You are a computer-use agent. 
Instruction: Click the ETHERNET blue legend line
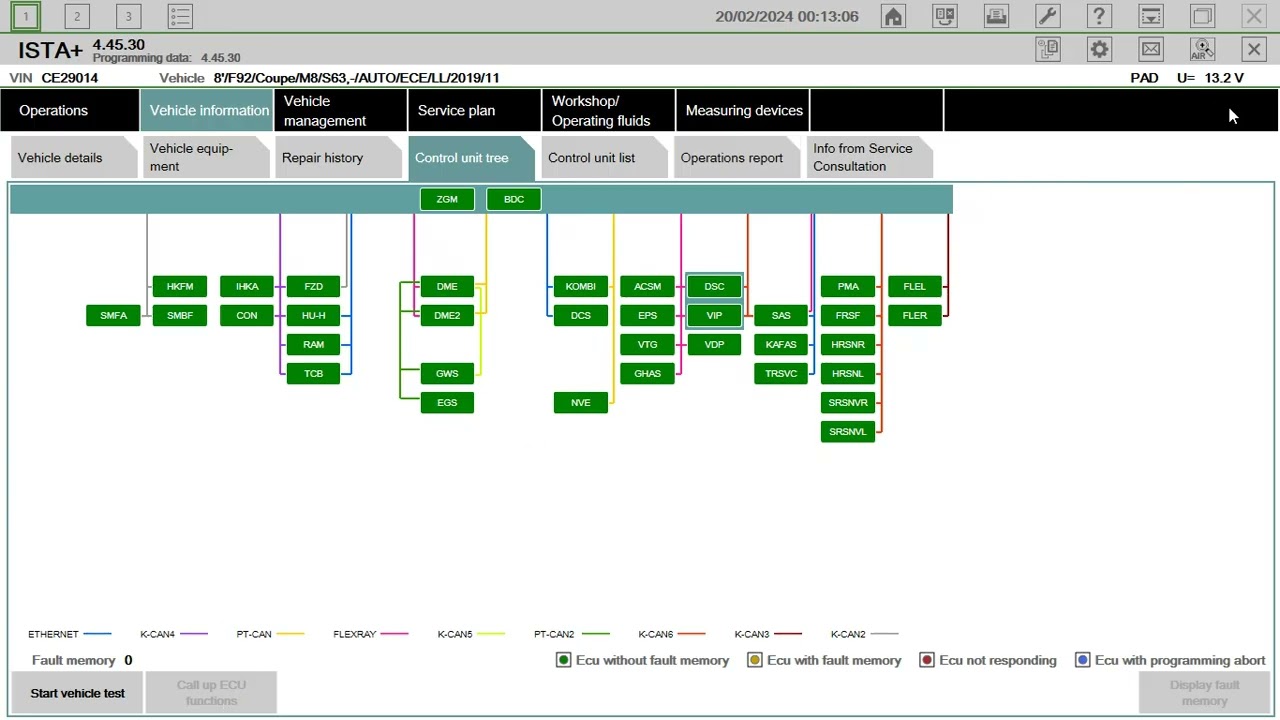pyautogui.click(x=97, y=634)
